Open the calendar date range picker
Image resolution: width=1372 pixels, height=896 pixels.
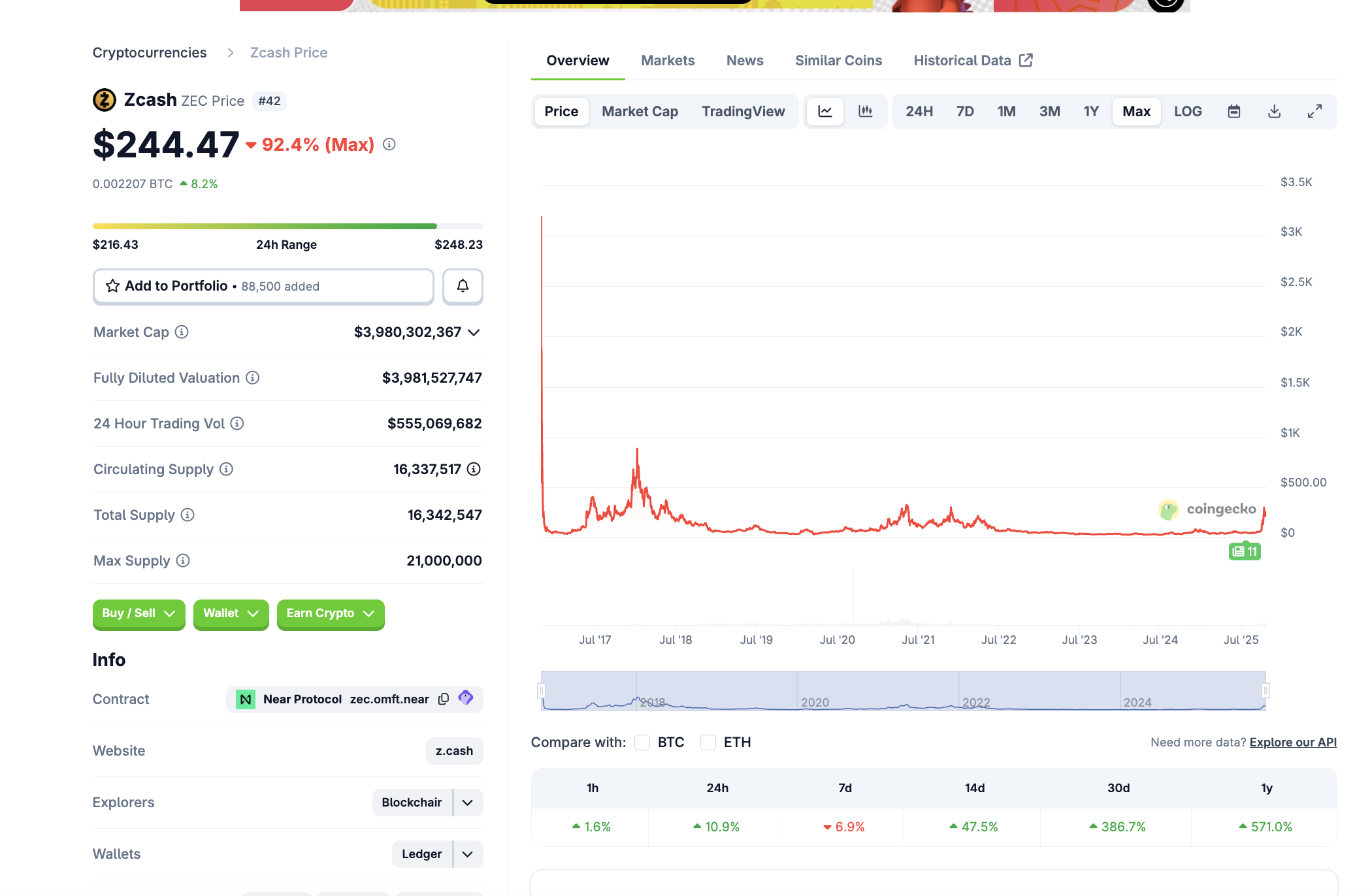[1233, 112]
